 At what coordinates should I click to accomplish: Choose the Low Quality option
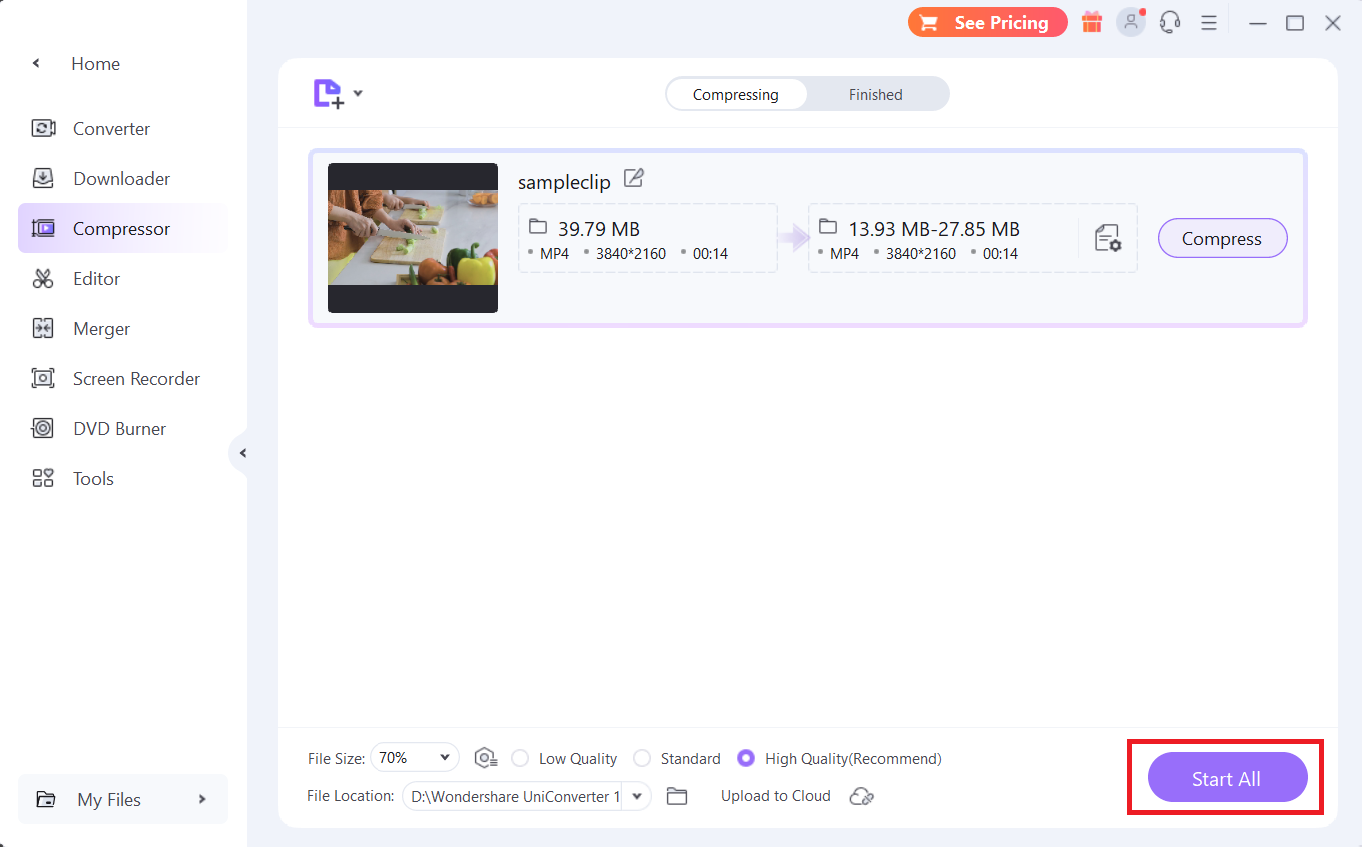click(x=519, y=758)
